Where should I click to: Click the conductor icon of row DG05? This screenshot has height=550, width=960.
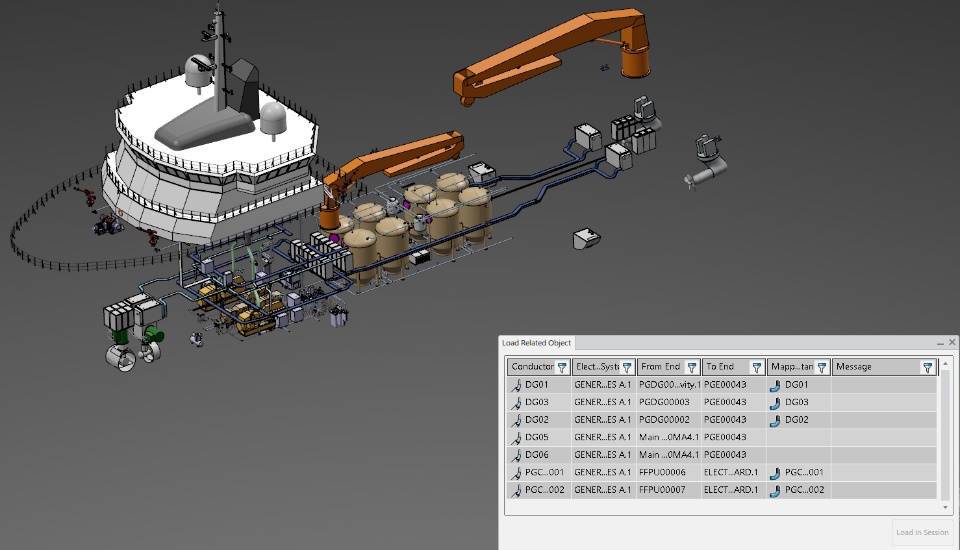coord(517,437)
